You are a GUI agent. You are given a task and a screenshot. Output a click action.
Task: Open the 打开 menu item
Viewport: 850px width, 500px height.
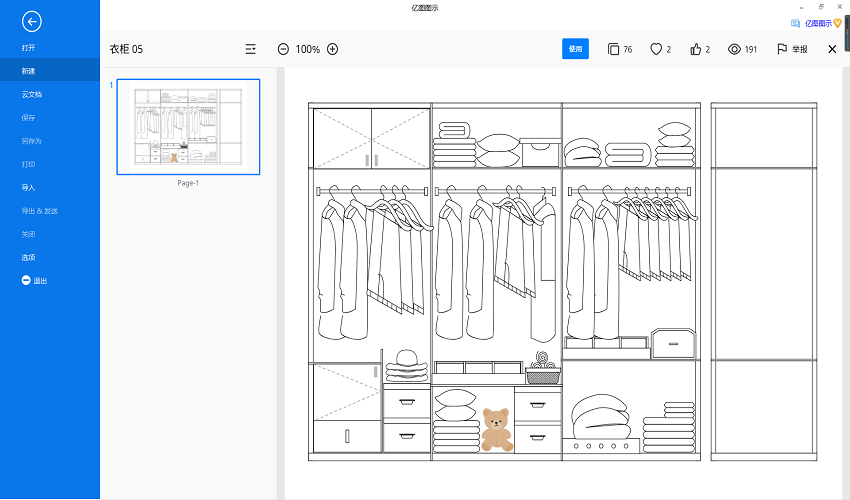click(29, 48)
